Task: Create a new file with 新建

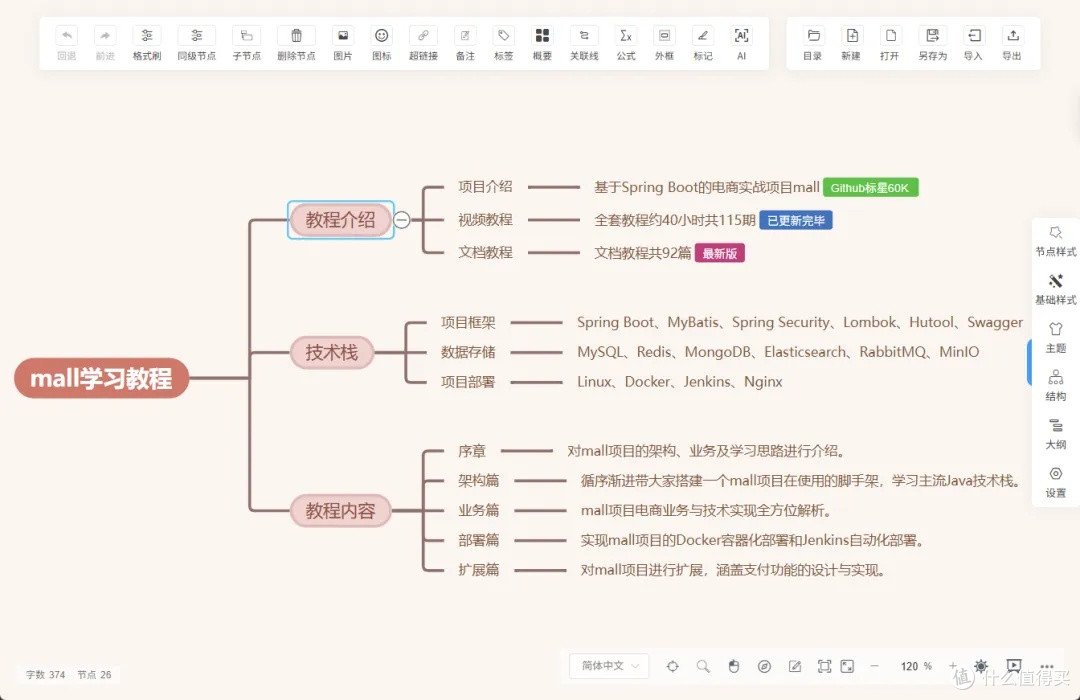Action: click(851, 36)
